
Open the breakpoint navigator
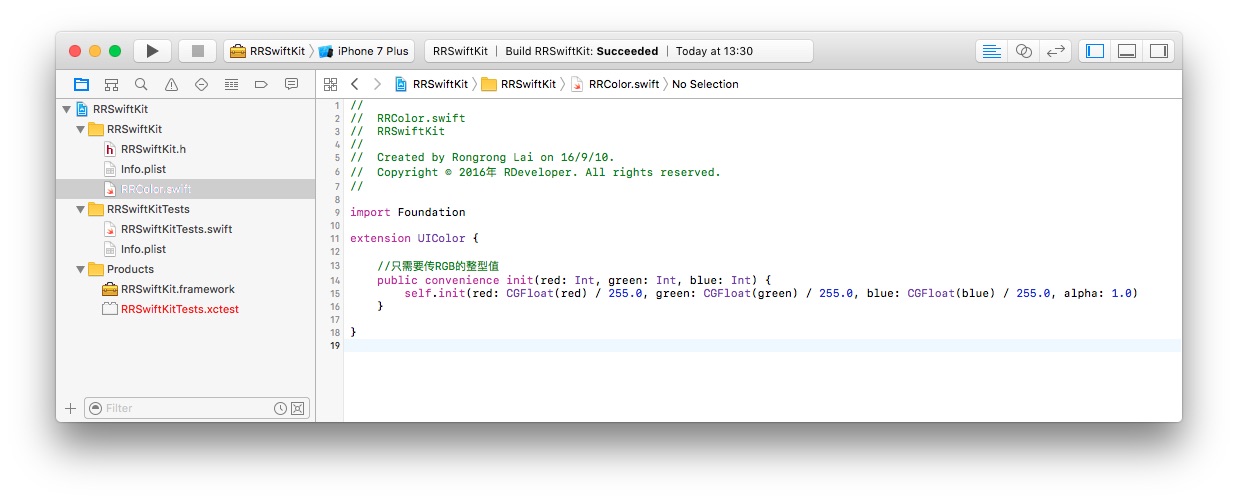tap(261, 84)
